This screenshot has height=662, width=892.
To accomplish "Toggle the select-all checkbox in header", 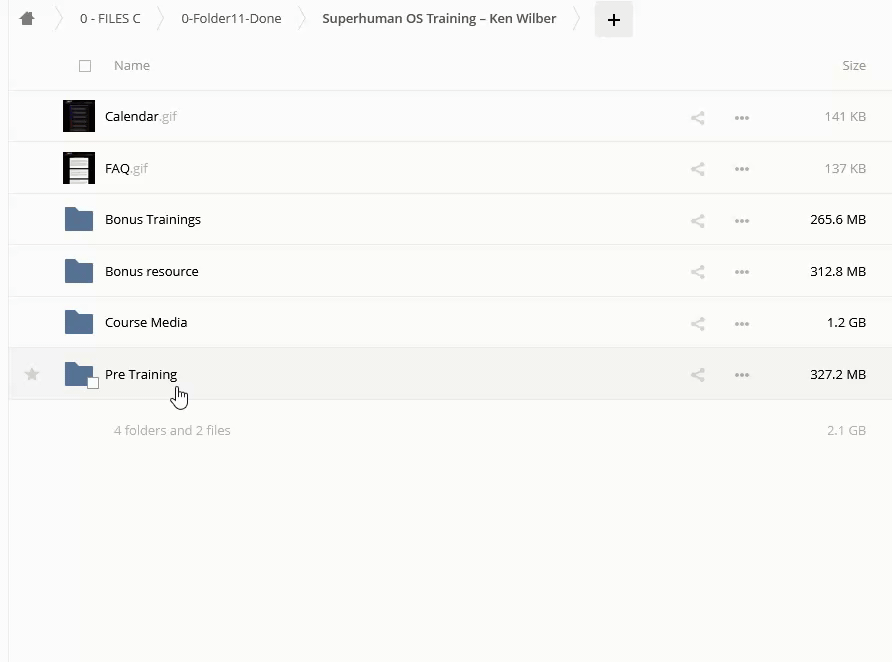I will [85, 66].
